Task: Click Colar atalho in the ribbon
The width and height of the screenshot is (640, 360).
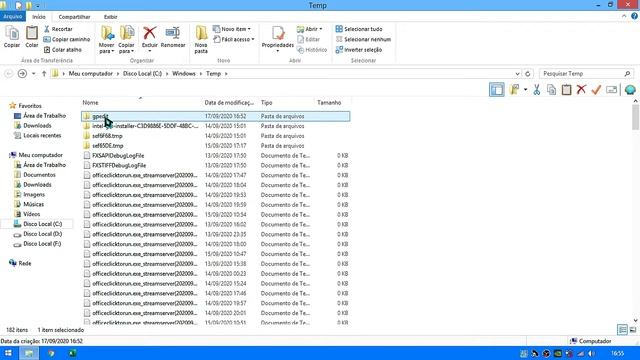Action: point(62,50)
